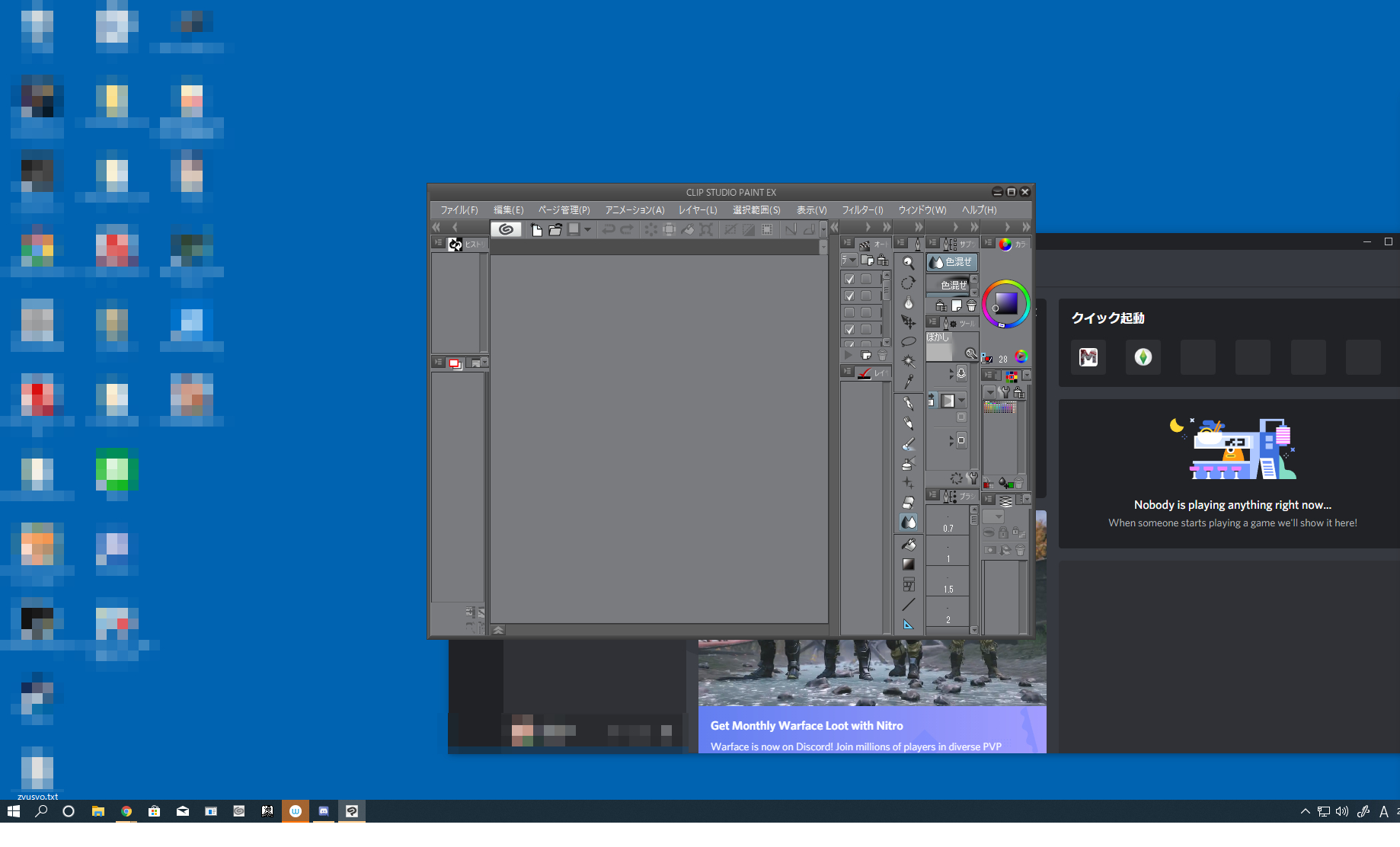The height and width of the screenshot is (847, 1400).
Task: Select the Ruler triangle tool
Action: click(908, 625)
